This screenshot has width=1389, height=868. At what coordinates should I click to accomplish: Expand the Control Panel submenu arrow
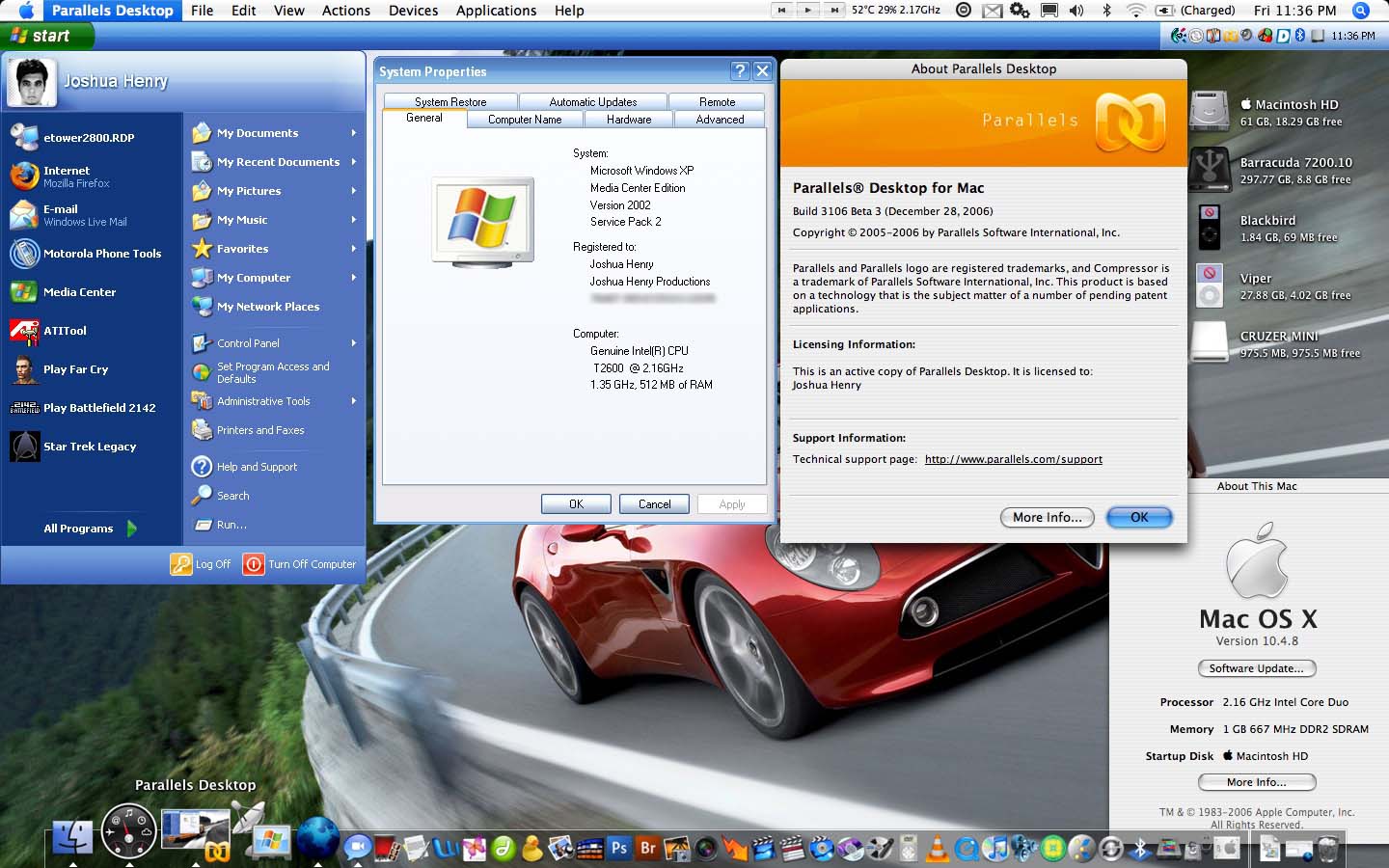(x=354, y=343)
